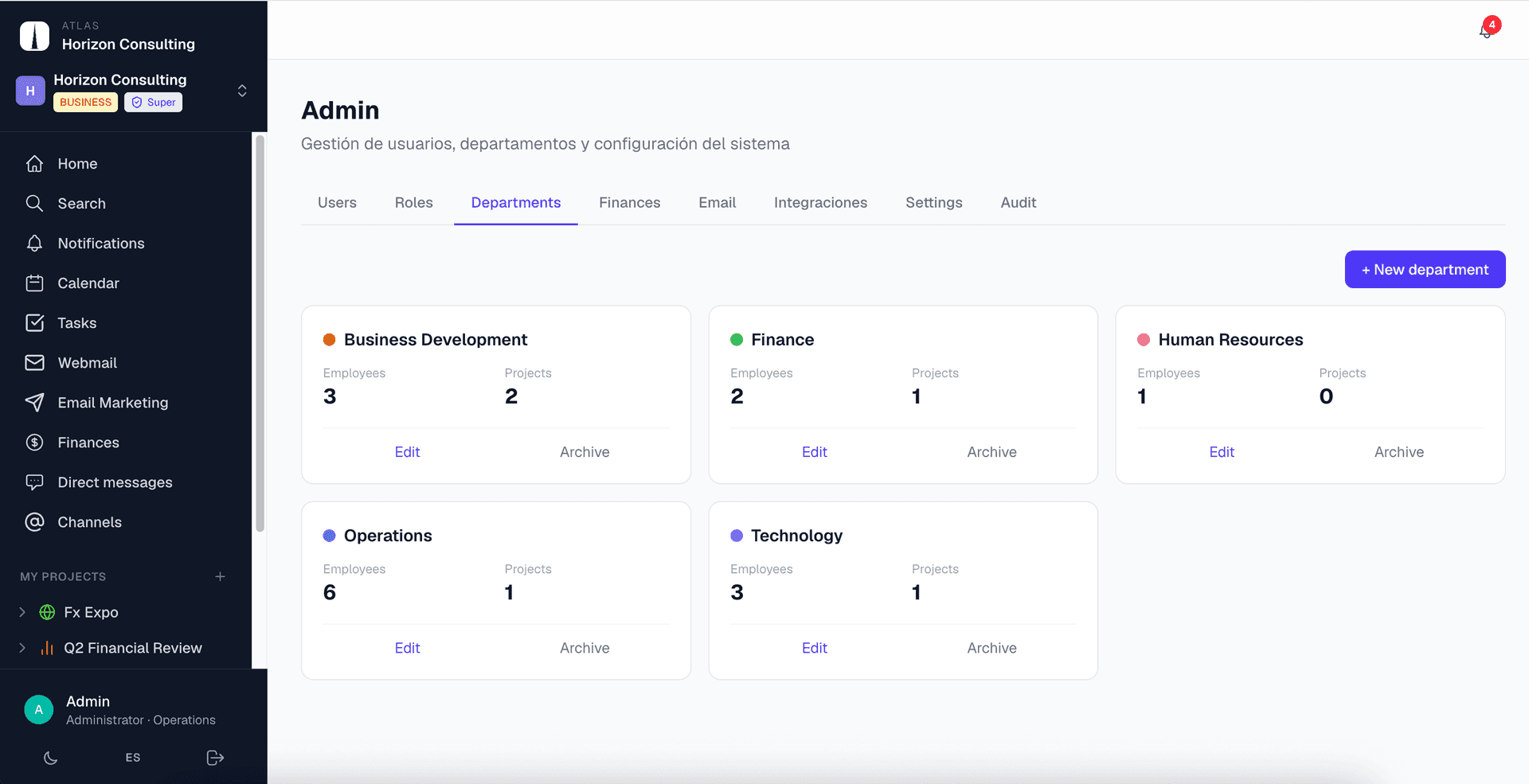
Task: Click the Human Resources card title
Action: point(1230,340)
